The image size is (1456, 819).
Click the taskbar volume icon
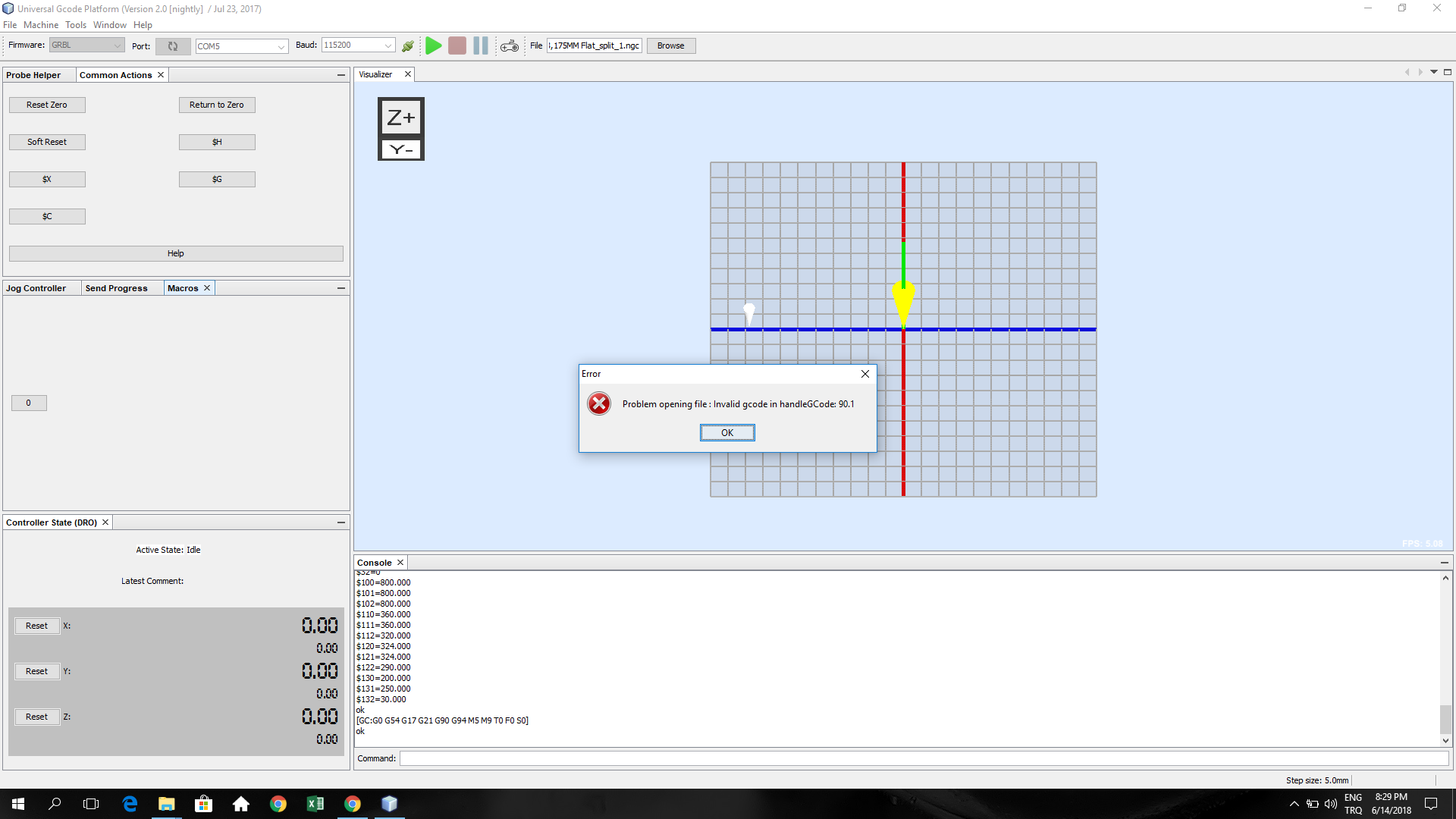coord(1331,804)
